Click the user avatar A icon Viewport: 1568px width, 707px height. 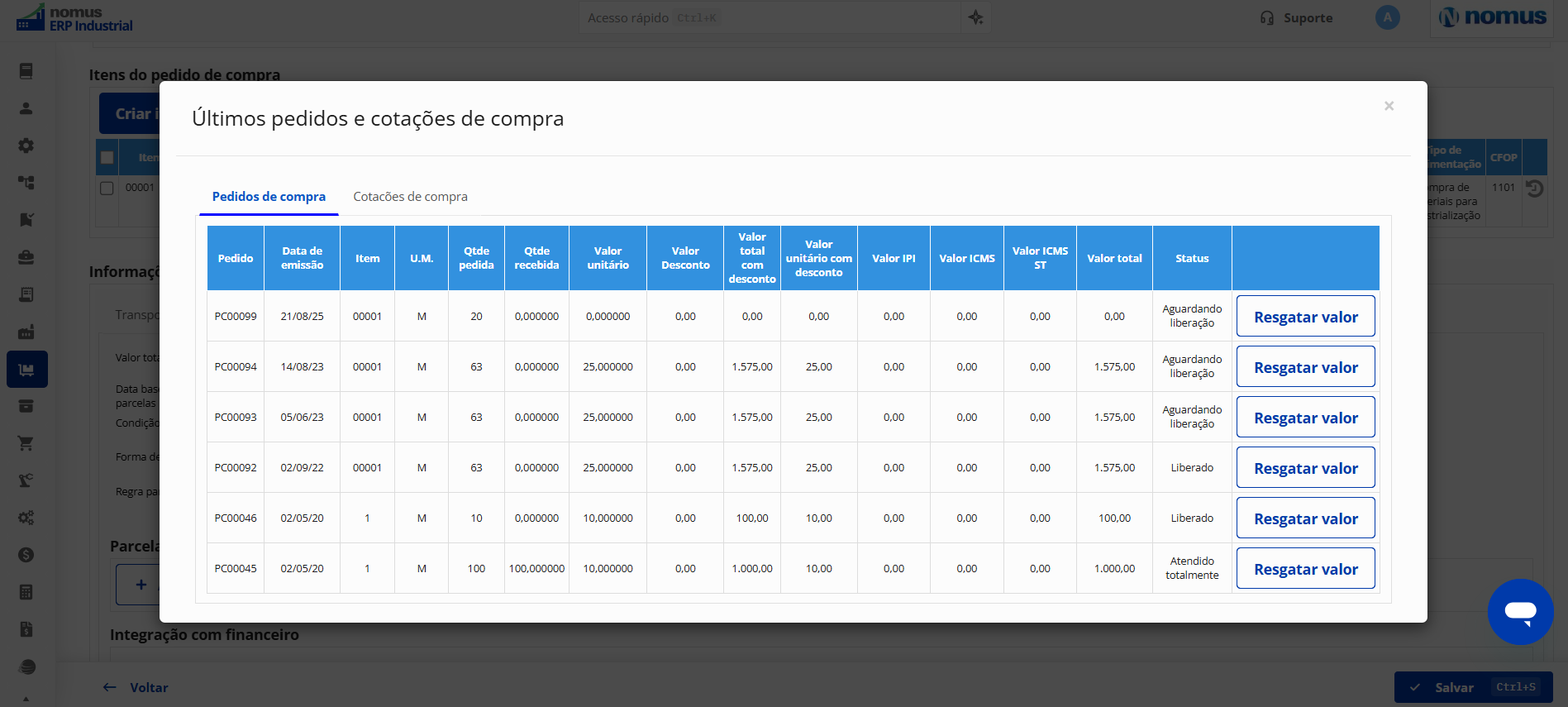(x=1387, y=17)
